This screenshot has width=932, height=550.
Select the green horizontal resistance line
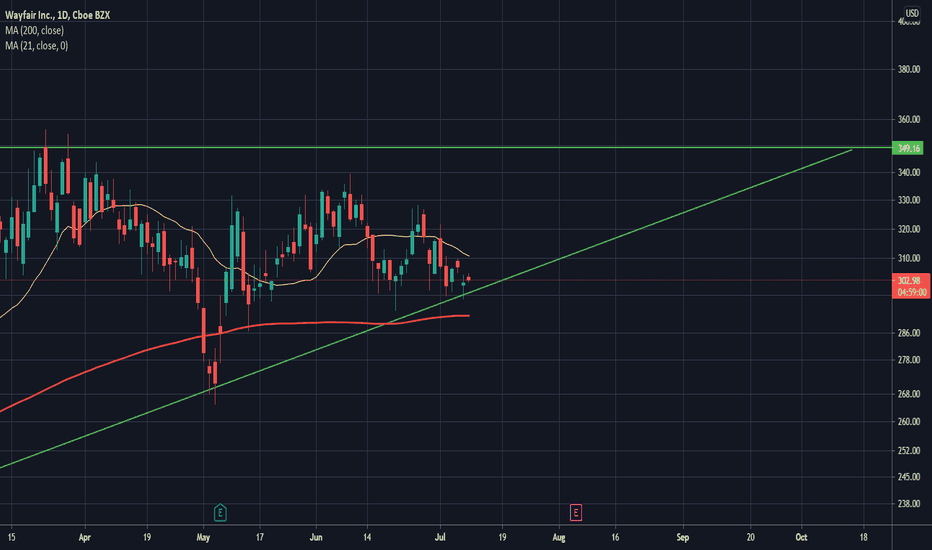point(446,147)
